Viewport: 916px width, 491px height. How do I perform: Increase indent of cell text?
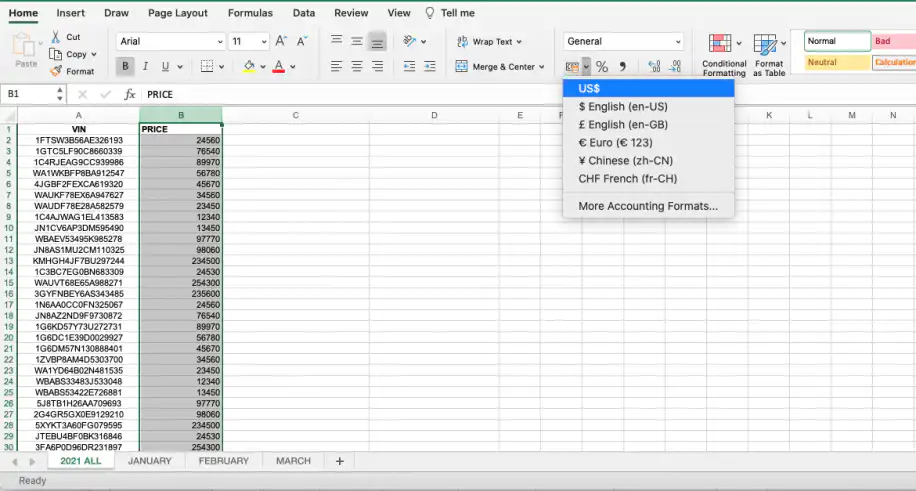(x=429, y=66)
